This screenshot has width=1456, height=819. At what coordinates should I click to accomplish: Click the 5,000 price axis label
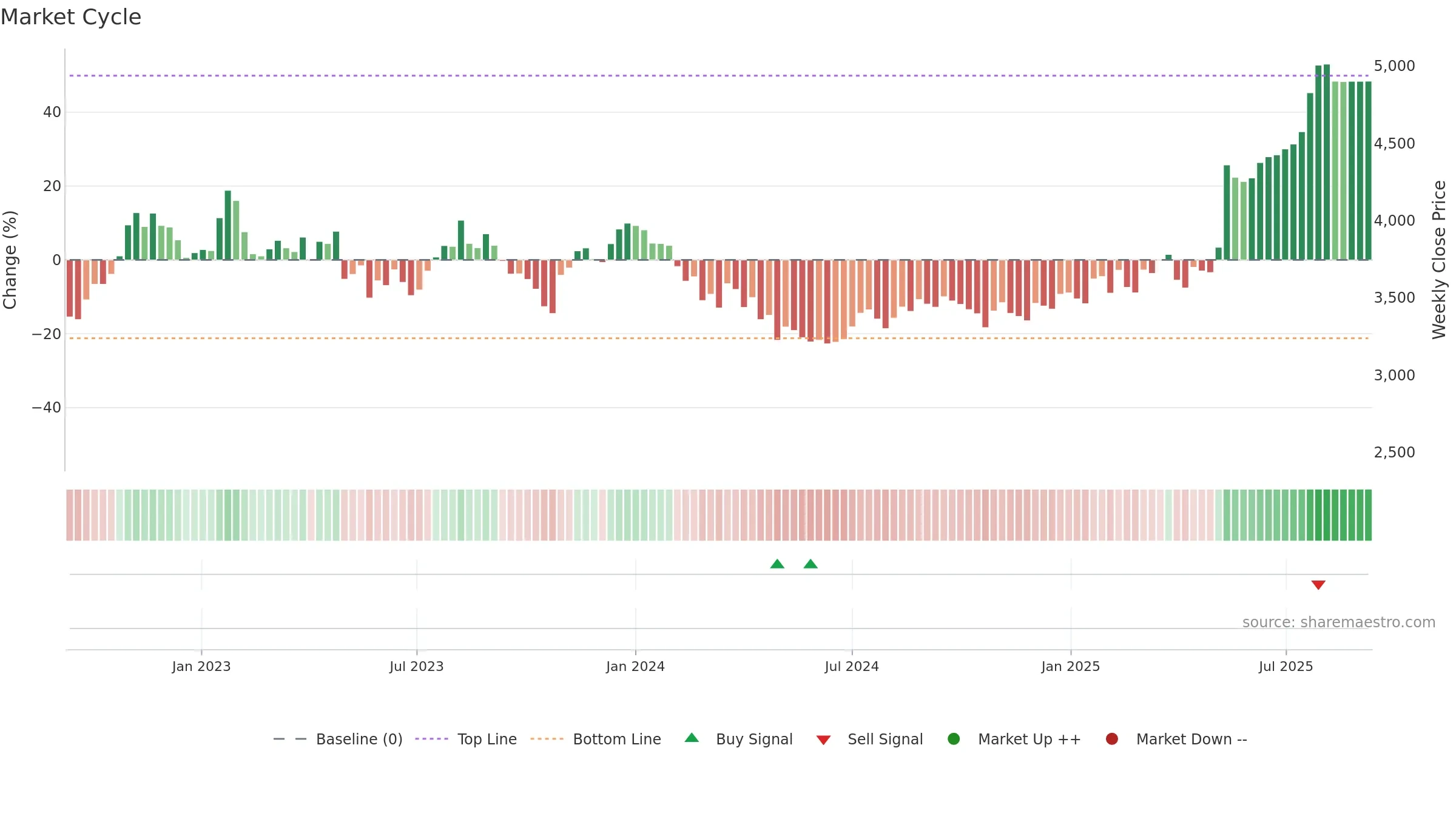tap(1394, 66)
